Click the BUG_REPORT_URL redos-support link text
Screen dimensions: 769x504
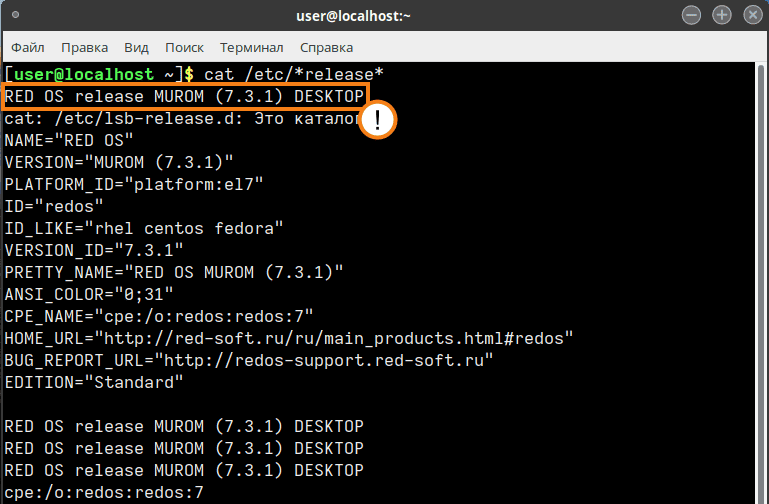[324, 361]
